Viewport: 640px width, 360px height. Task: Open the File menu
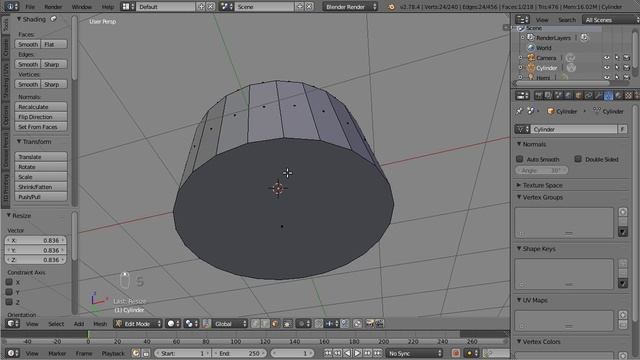(x=30, y=7)
